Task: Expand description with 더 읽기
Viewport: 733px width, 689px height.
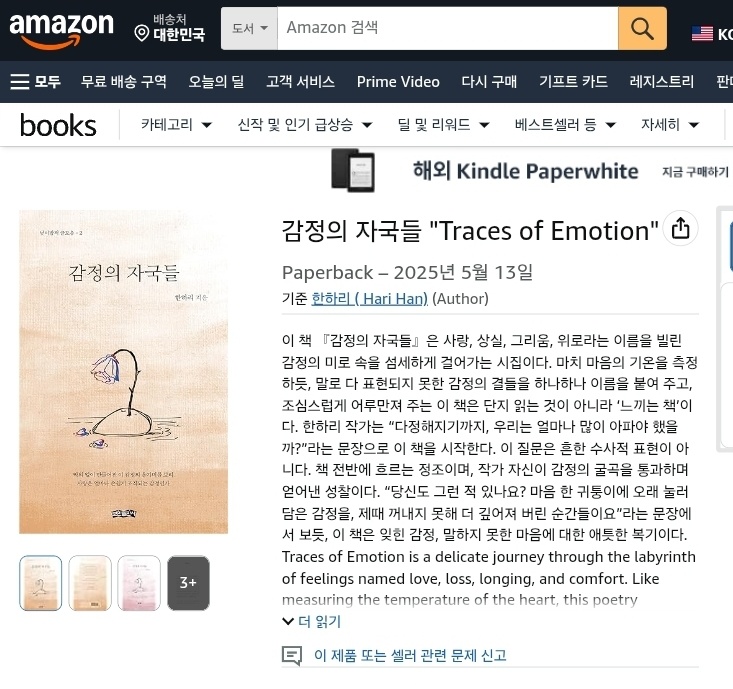Action: [312, 621]
